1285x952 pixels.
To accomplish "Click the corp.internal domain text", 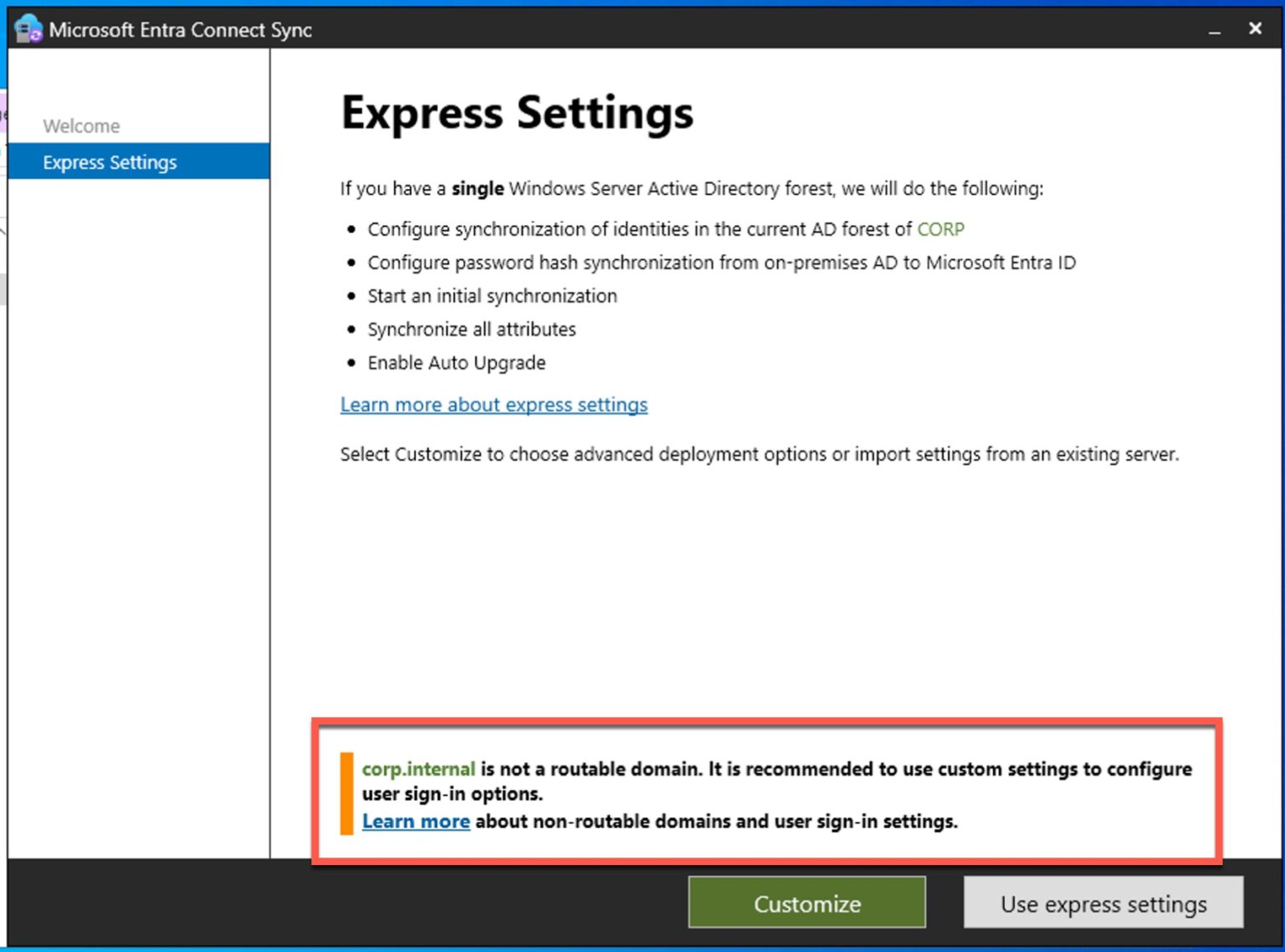I will [417, 769].
